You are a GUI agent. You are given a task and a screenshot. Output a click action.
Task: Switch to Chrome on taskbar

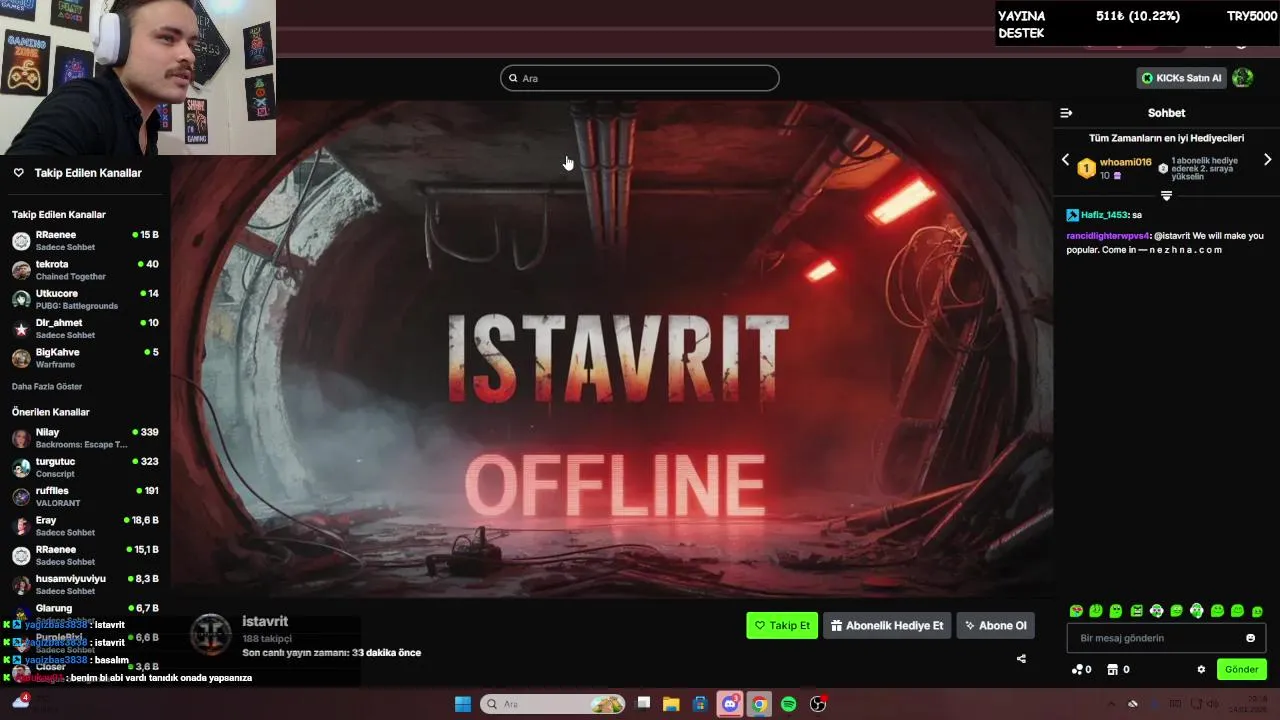759,704
